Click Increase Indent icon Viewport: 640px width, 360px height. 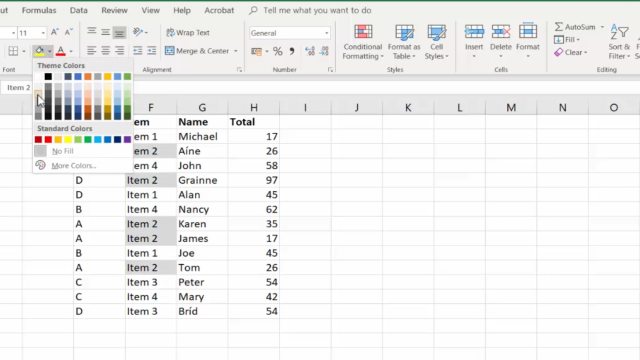[x=151, y=51]
